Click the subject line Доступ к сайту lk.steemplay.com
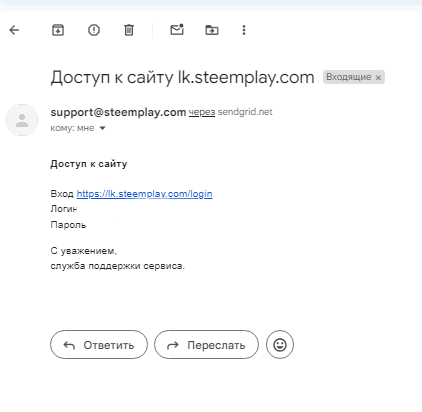422x412 pixels. pos(182,77)
